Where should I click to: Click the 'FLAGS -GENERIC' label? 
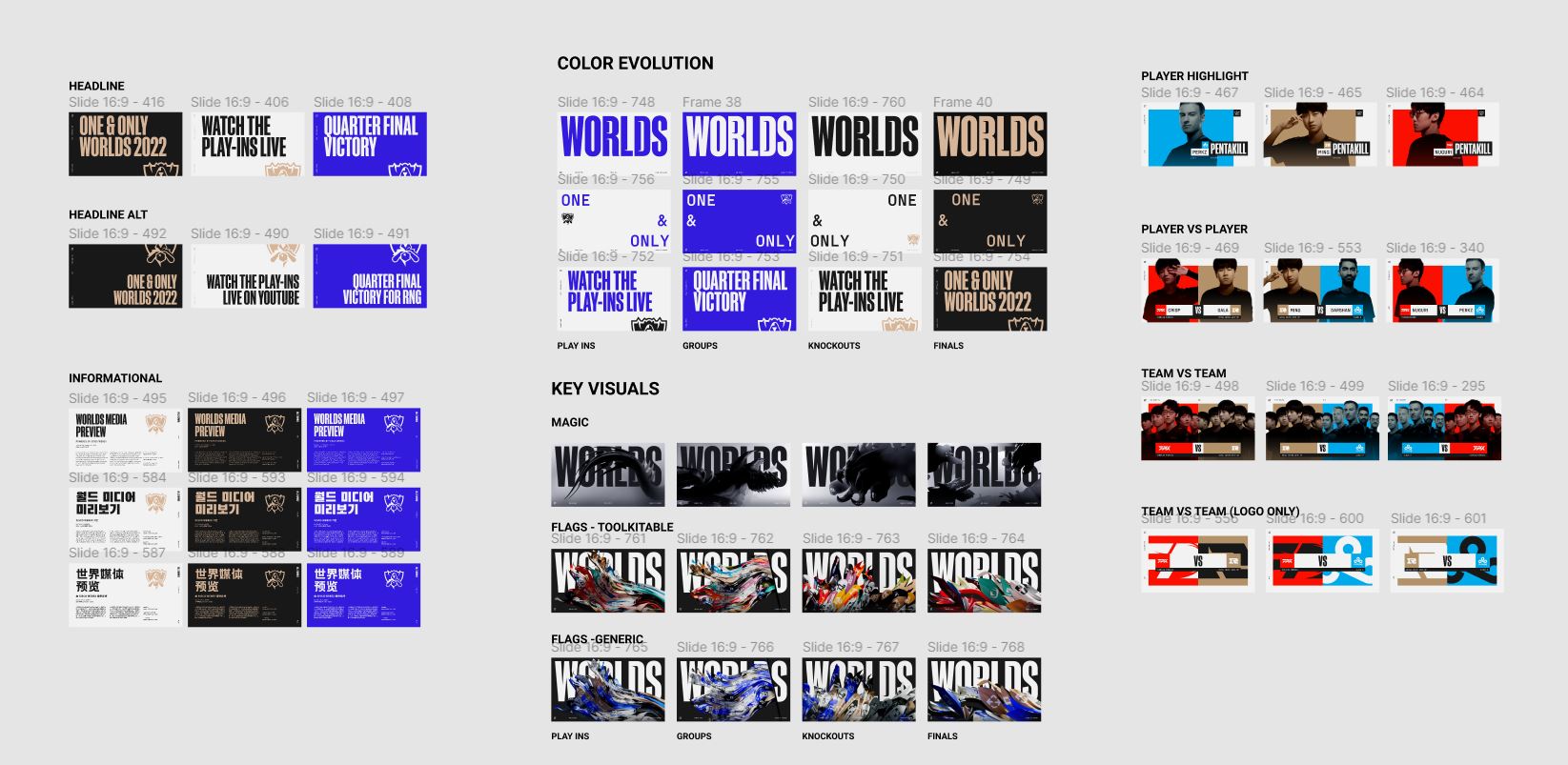(598, 639)
